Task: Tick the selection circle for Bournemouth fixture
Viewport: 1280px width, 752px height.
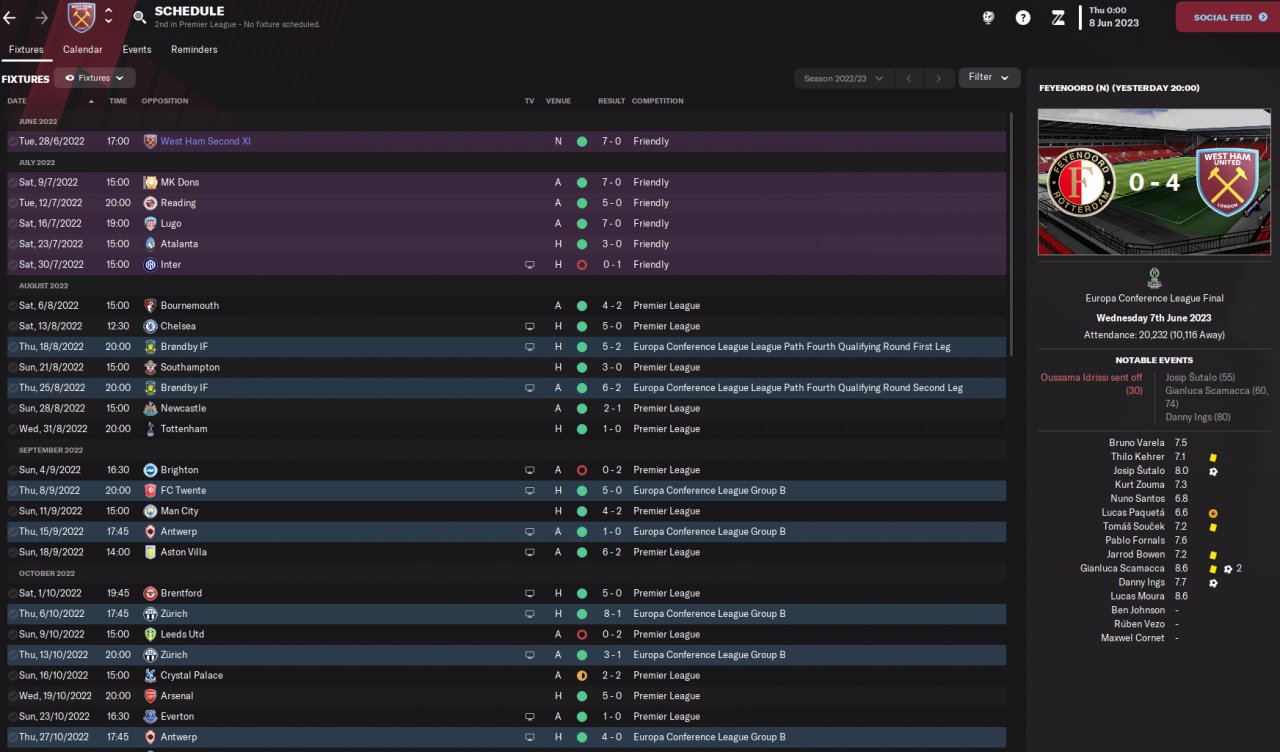Action: pyautogui.click(x=12, y=306)
